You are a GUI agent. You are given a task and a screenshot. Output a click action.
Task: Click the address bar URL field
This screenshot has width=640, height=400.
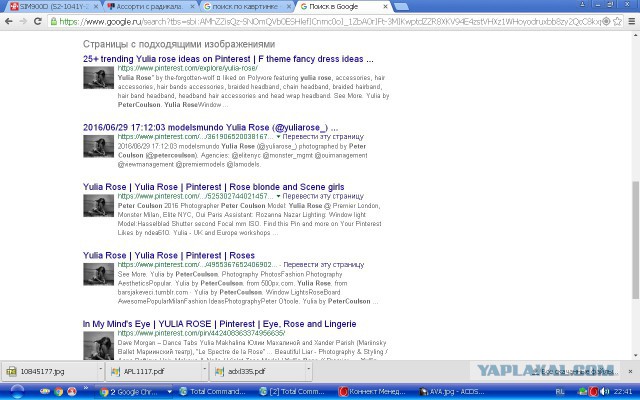pos(330,22)
